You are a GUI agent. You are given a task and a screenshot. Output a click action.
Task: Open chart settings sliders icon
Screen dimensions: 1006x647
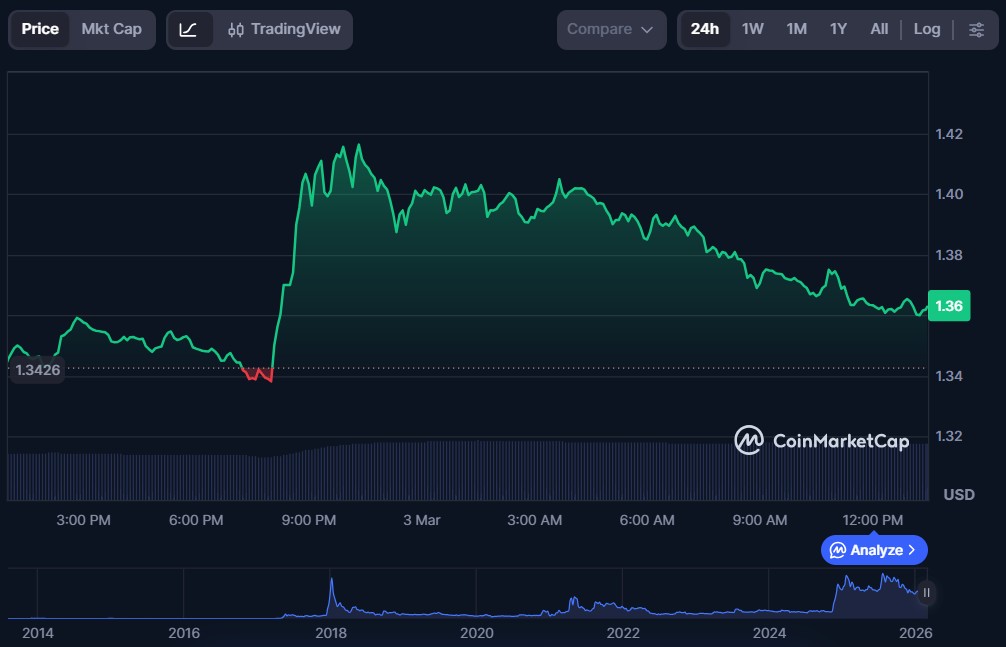[976, 30]
